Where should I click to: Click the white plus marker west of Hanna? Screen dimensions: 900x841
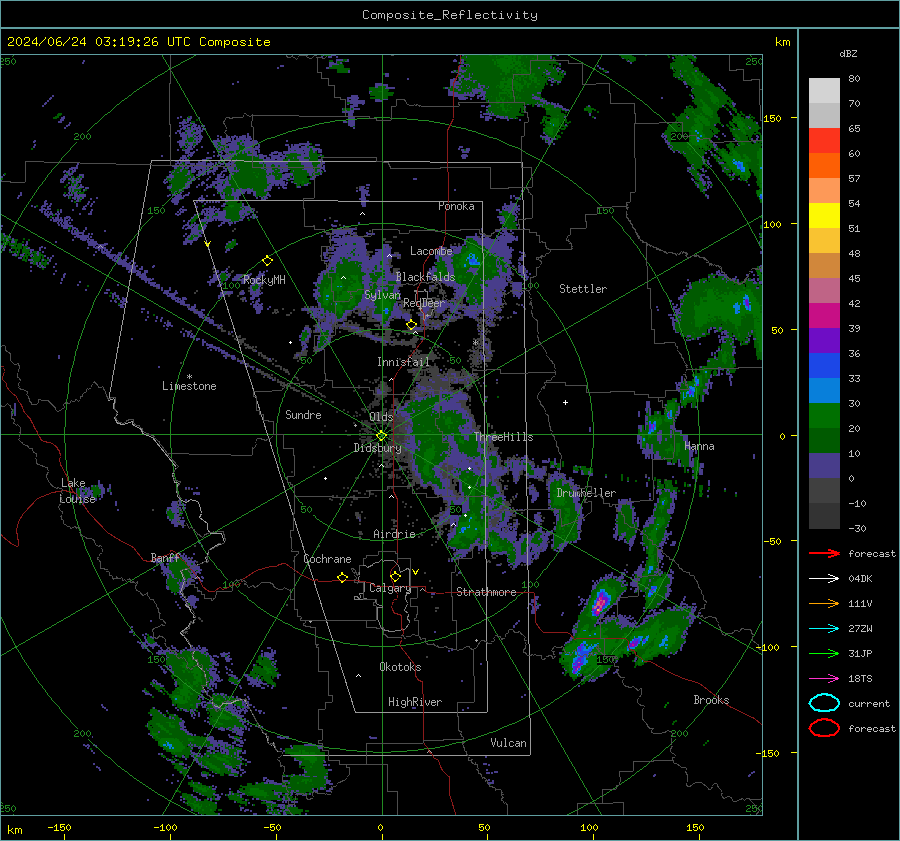click(565, 402)
